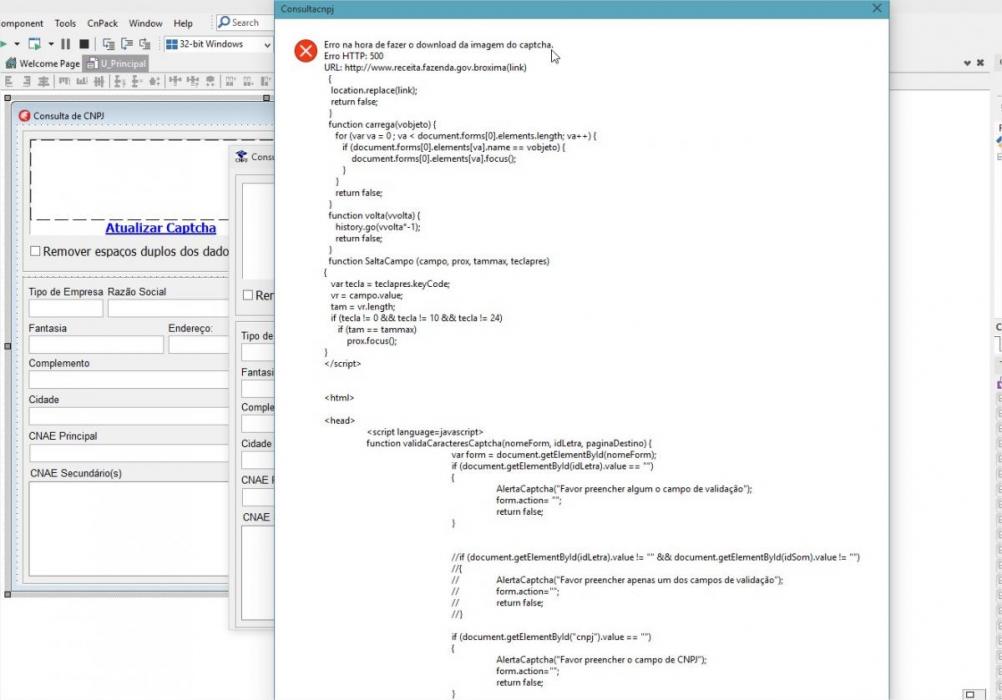Click the 'Erro HTTP: 500' line
1002x700 pixels.
pos(353,56)
